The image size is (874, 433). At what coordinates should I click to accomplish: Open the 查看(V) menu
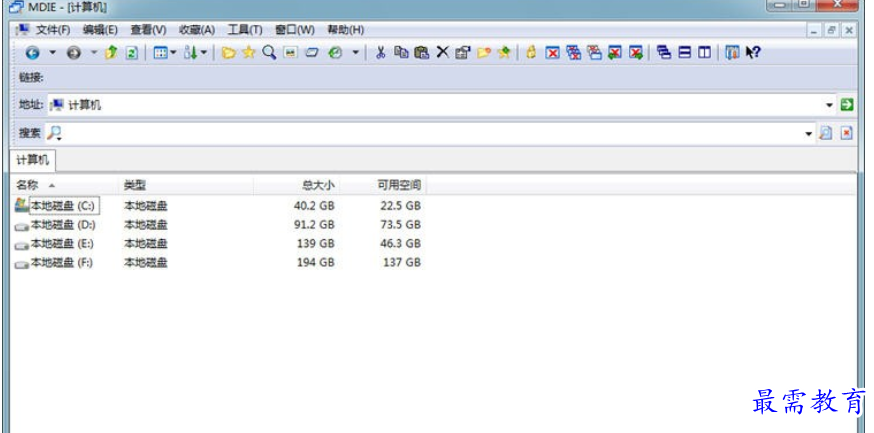coord(148,30)
